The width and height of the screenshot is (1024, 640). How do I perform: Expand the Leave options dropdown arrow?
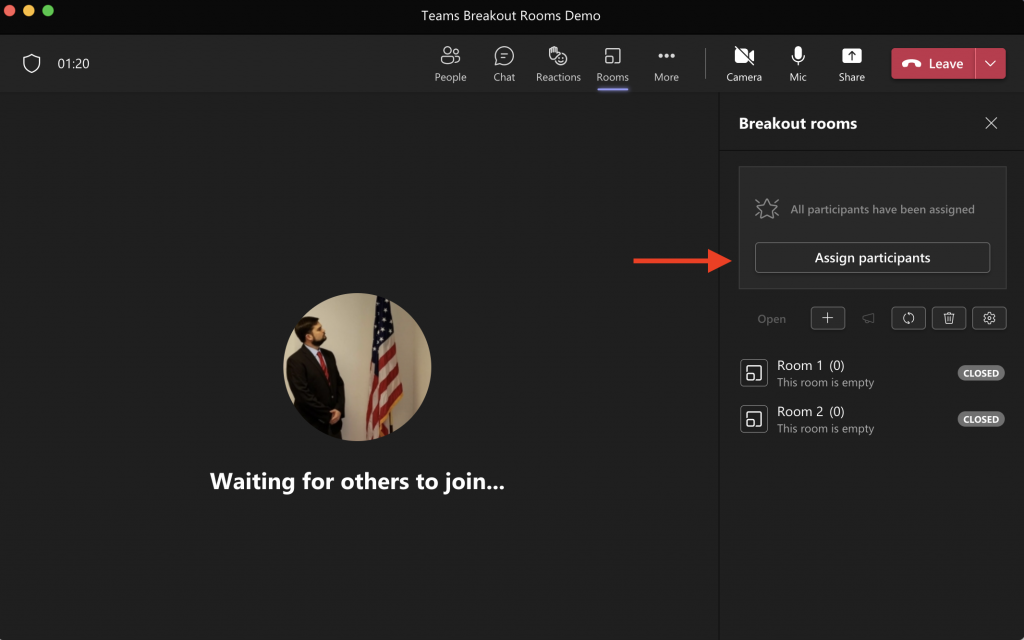(990, 64)
